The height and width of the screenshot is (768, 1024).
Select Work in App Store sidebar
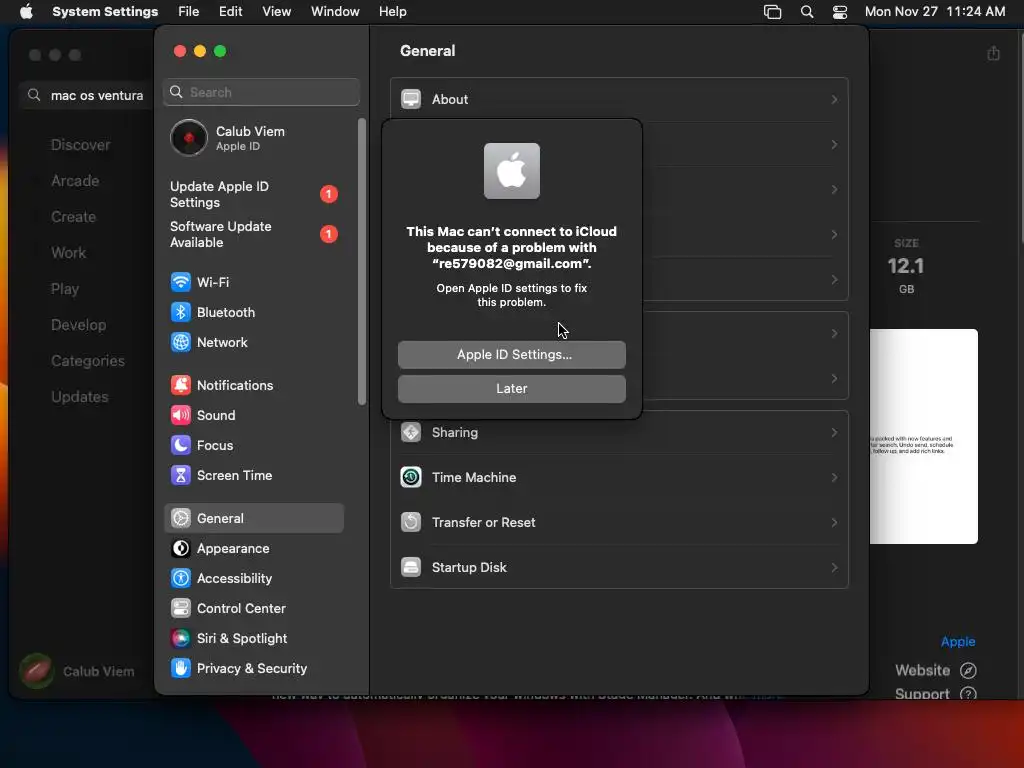pyautogui.click(x=69, y=253)
